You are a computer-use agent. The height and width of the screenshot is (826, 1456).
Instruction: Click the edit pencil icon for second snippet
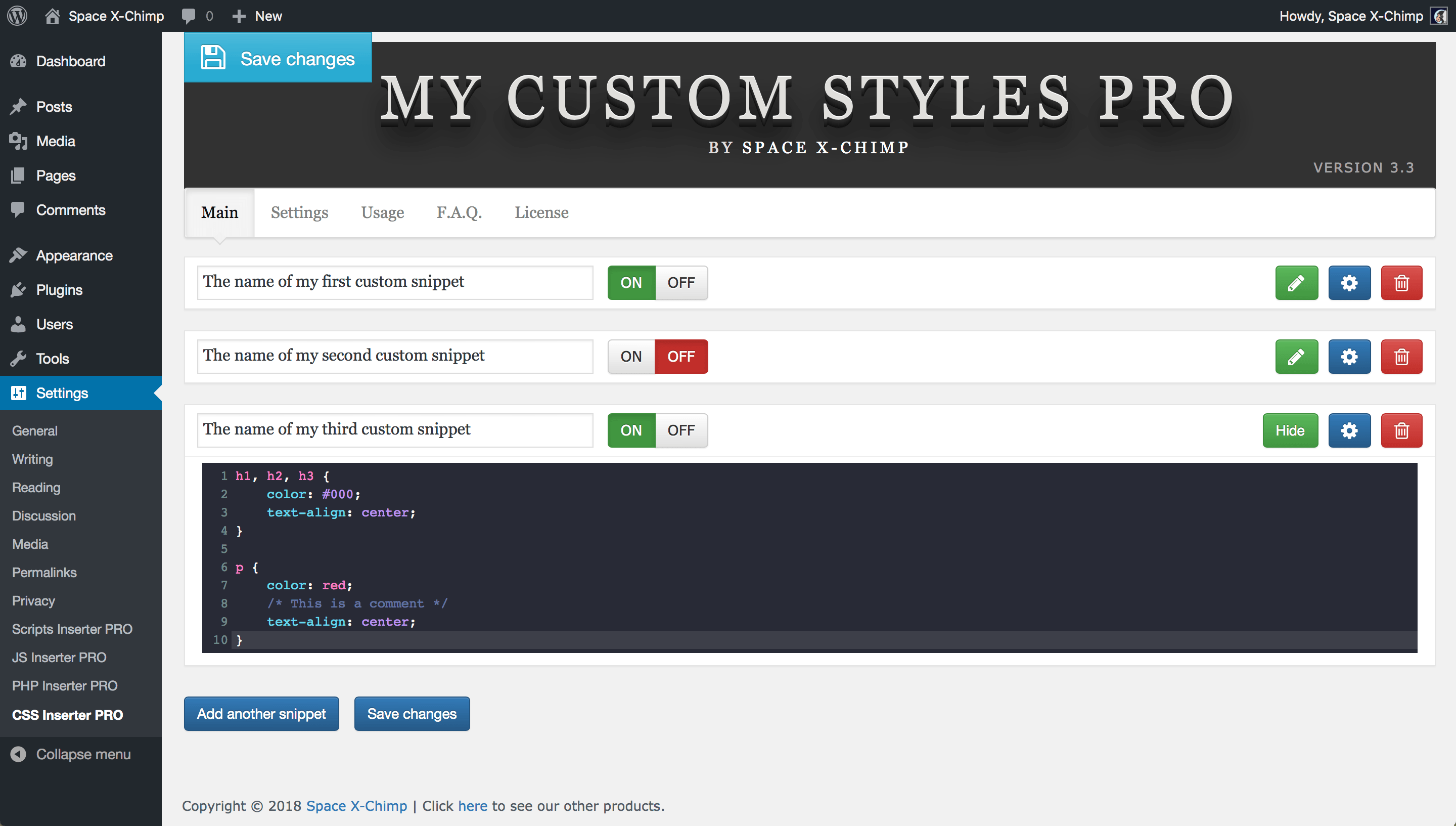pyautogui.click(x=1296, y=357)
